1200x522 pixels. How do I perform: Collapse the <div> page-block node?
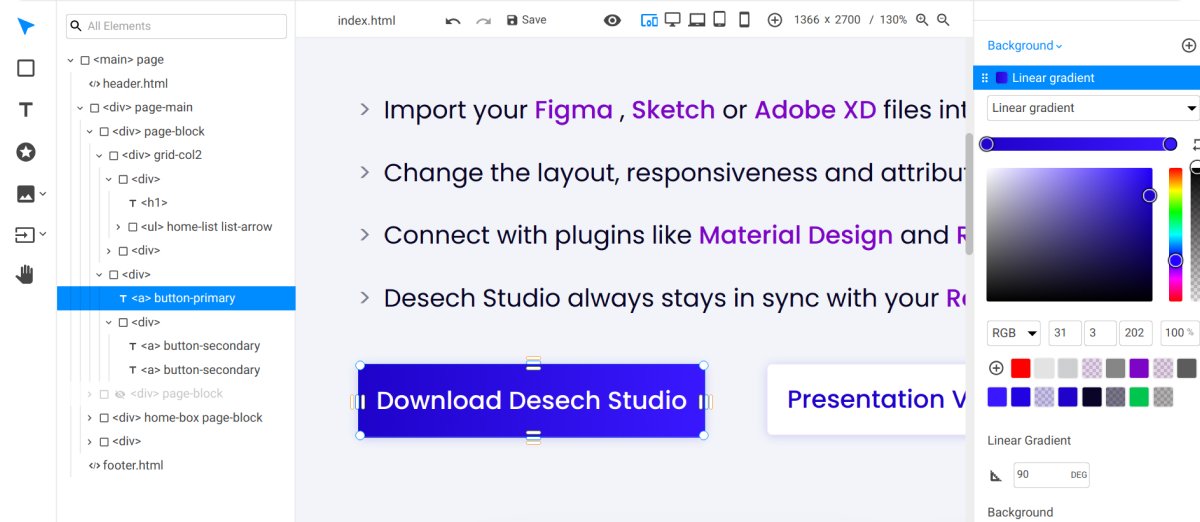(x=90, y=132)
